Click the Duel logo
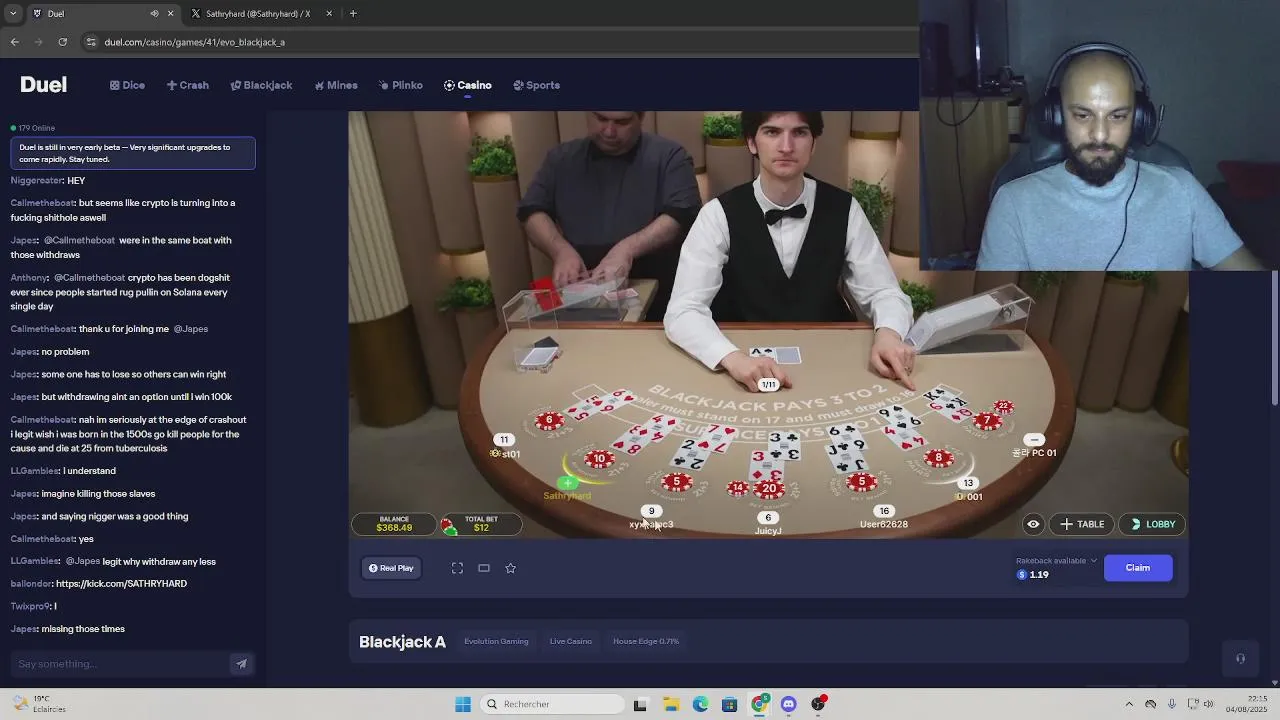This screenshot has width=1280, height=720. click(x=43, y=85)
